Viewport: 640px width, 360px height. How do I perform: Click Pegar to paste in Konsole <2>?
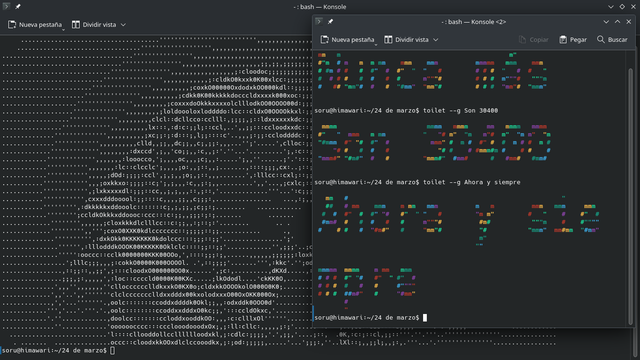(x=573, y=40)
